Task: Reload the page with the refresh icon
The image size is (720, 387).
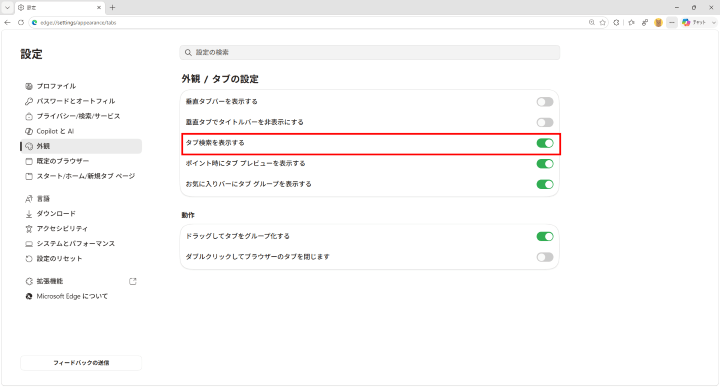Action: pos(21,22)
